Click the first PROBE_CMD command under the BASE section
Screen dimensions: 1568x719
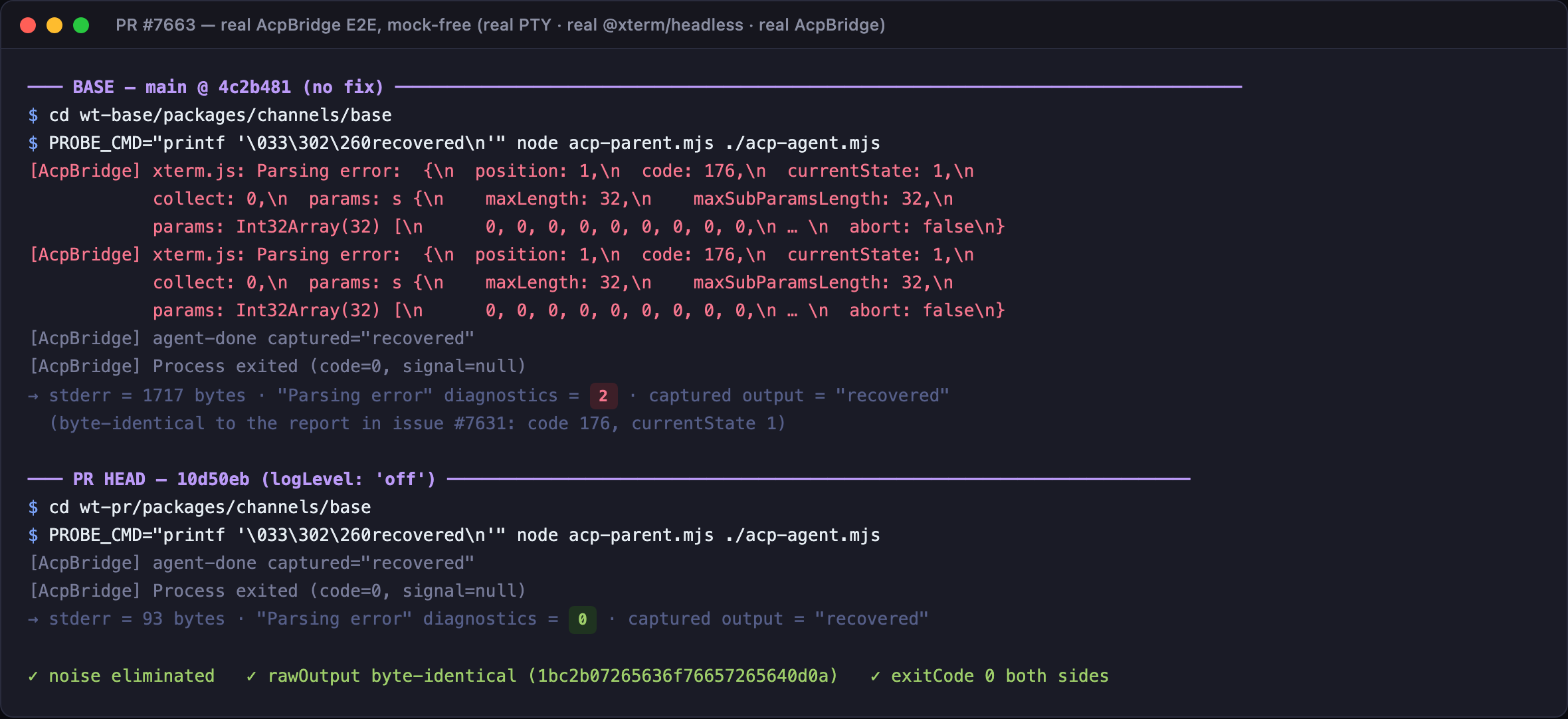tap(464, 143)
